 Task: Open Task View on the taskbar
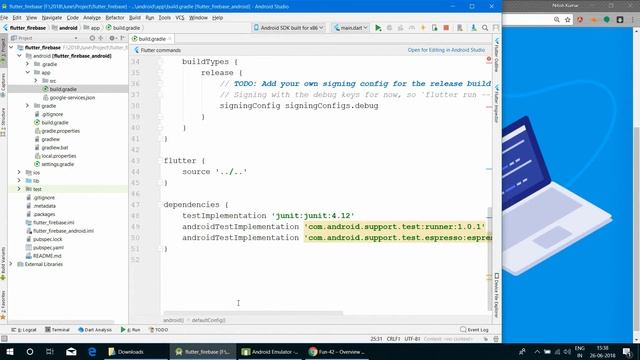[x=50, y=351]
